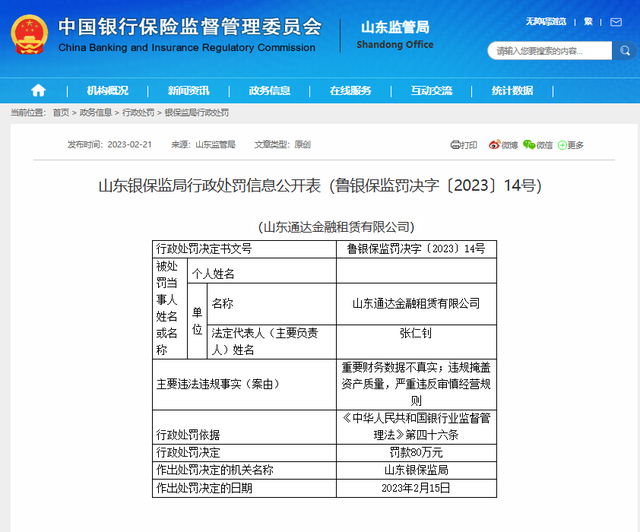Click the 名称 cell

pos(272,304)
